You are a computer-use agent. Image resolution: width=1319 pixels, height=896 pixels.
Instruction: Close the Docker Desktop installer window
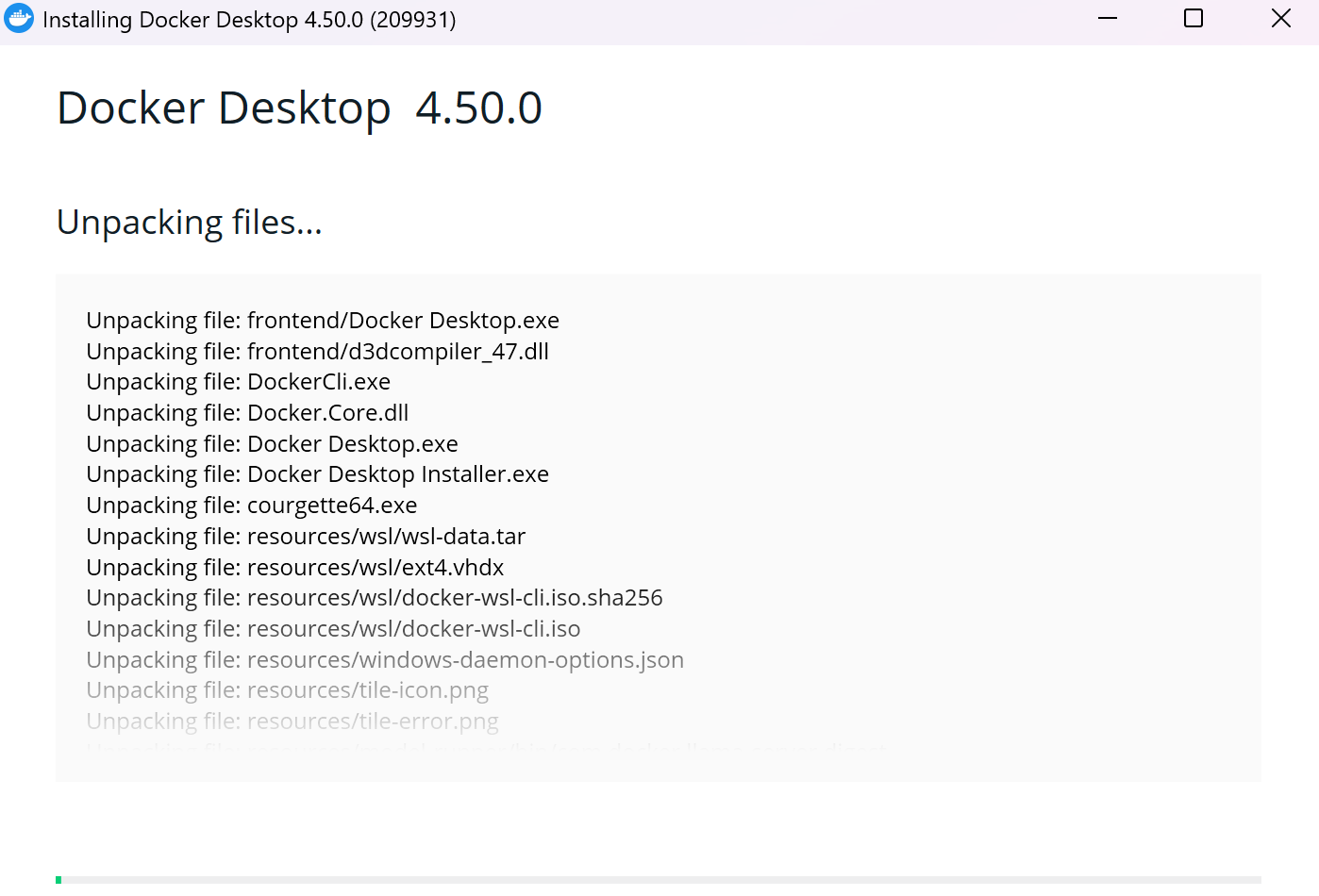coord(1280,18)
